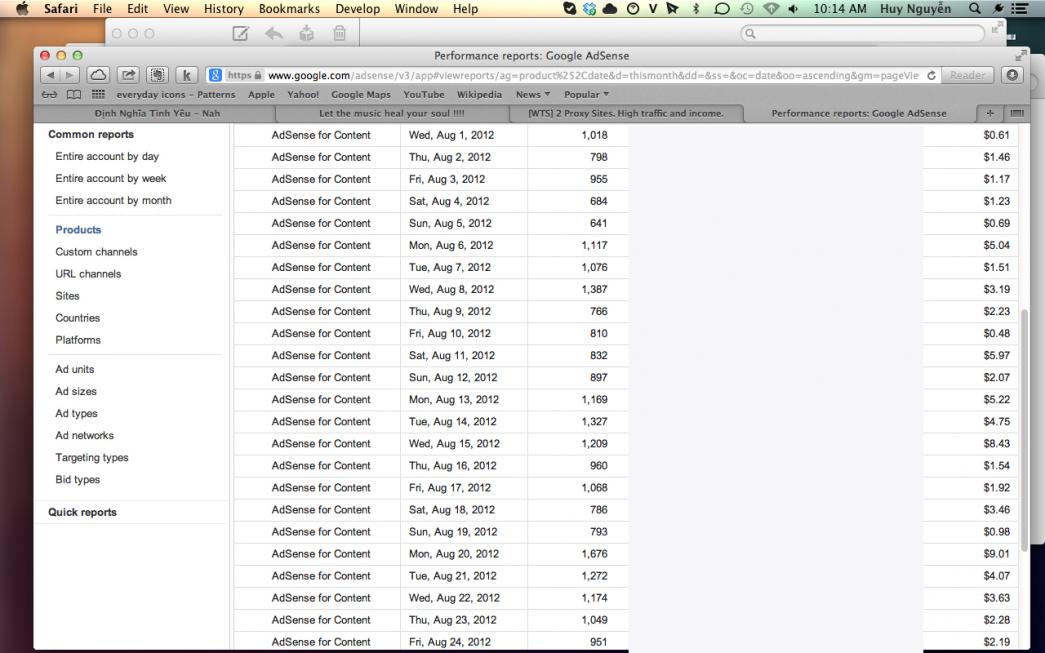This screenshot has width=1045, height=653.
Task: Enter full screen in the Safari window
Action: (x=1020, y=55)
